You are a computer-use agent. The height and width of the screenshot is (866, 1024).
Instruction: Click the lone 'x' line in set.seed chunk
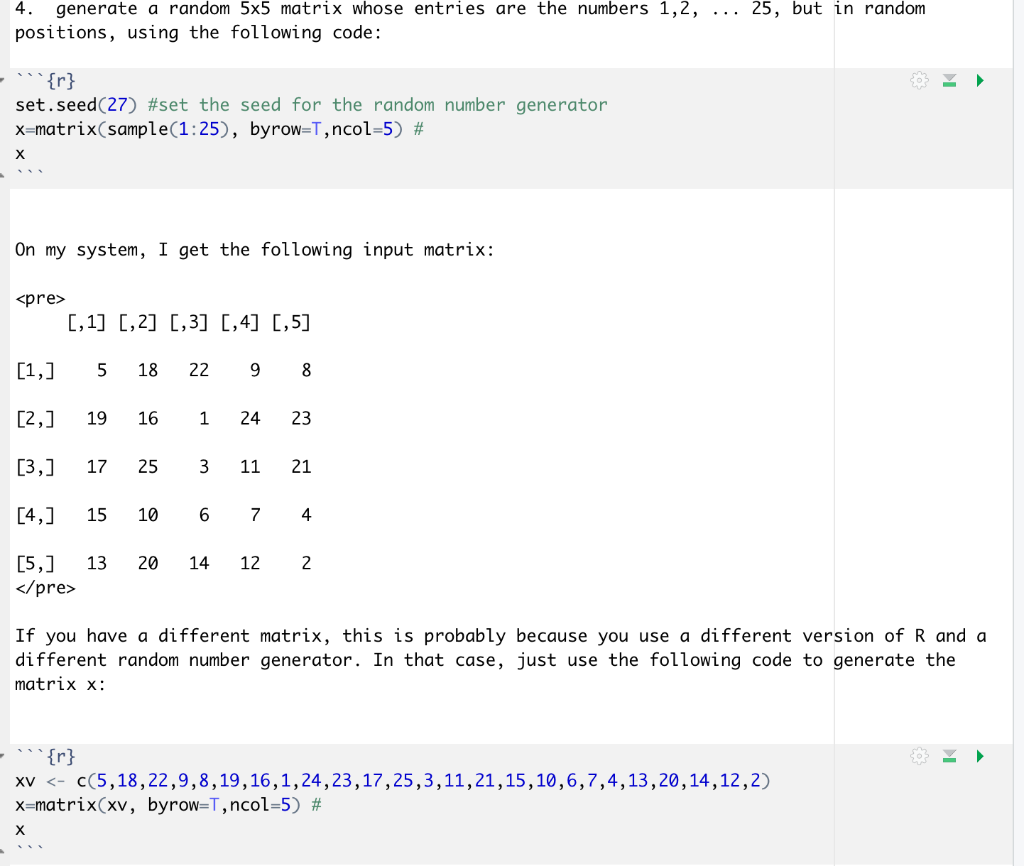point(20,154)
